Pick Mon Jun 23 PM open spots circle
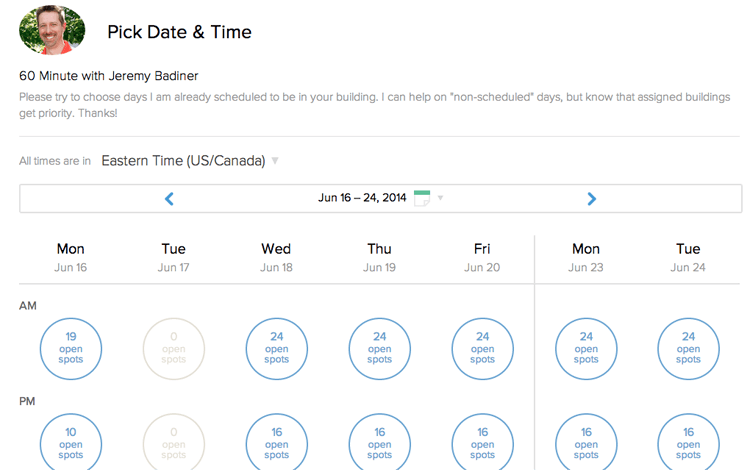This screenshot has height=470, width=750. tap(586, 442)
